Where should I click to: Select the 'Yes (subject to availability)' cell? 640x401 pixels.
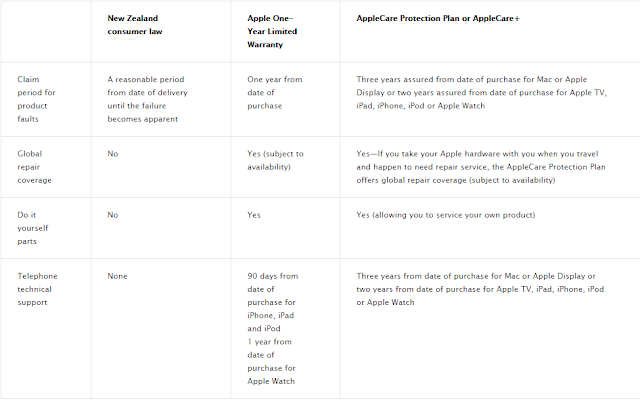point(275,160)
